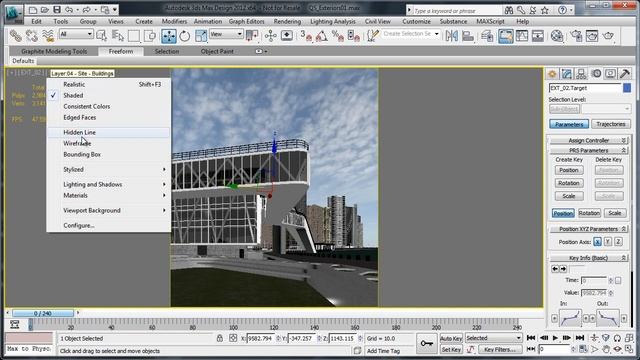
Task: Open the View reference coordinate dropdown
Action: click(226, 34)
